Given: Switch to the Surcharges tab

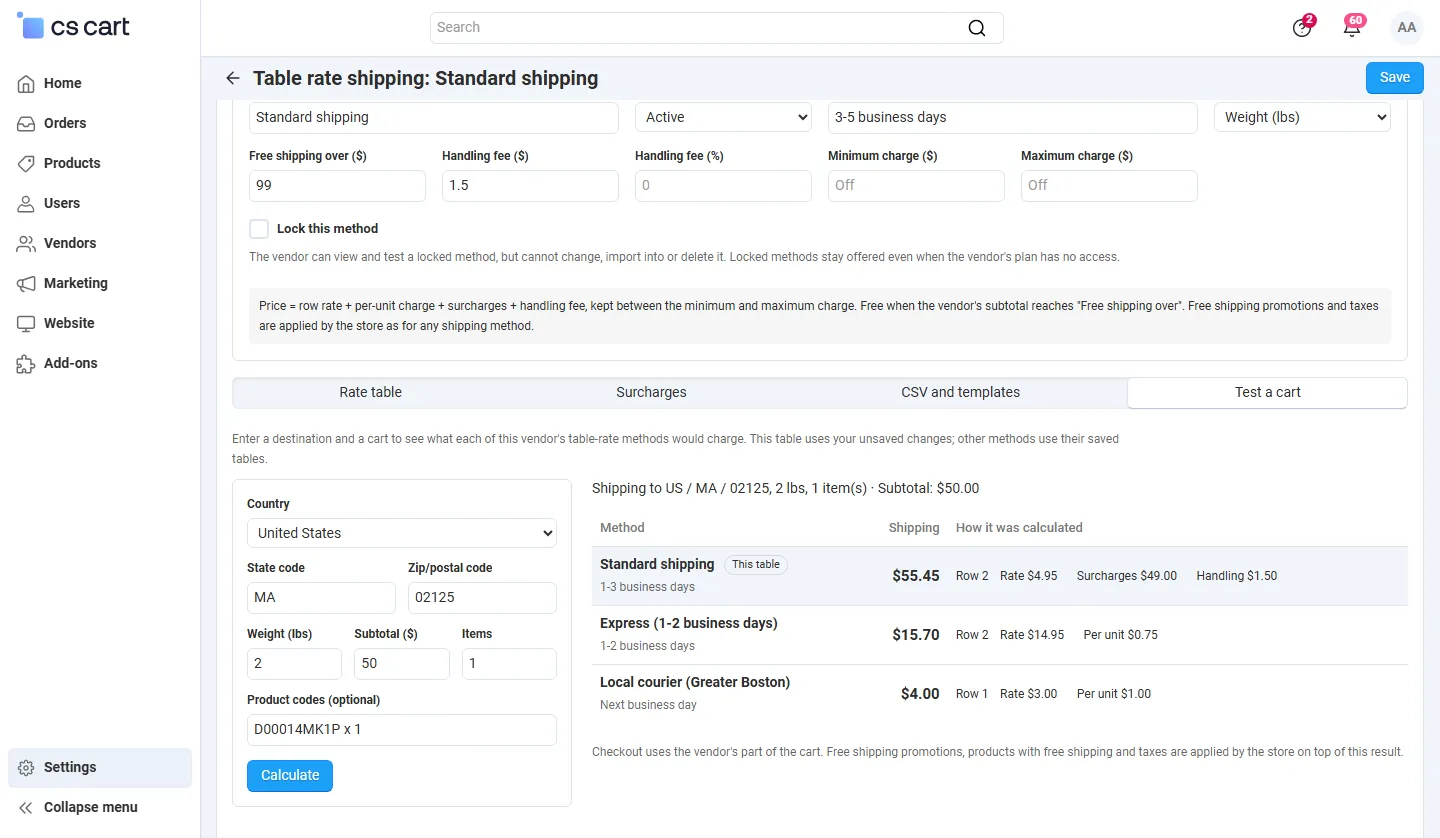Looking at the screenshot, I should pyautogui.click(x=651, y=392).
